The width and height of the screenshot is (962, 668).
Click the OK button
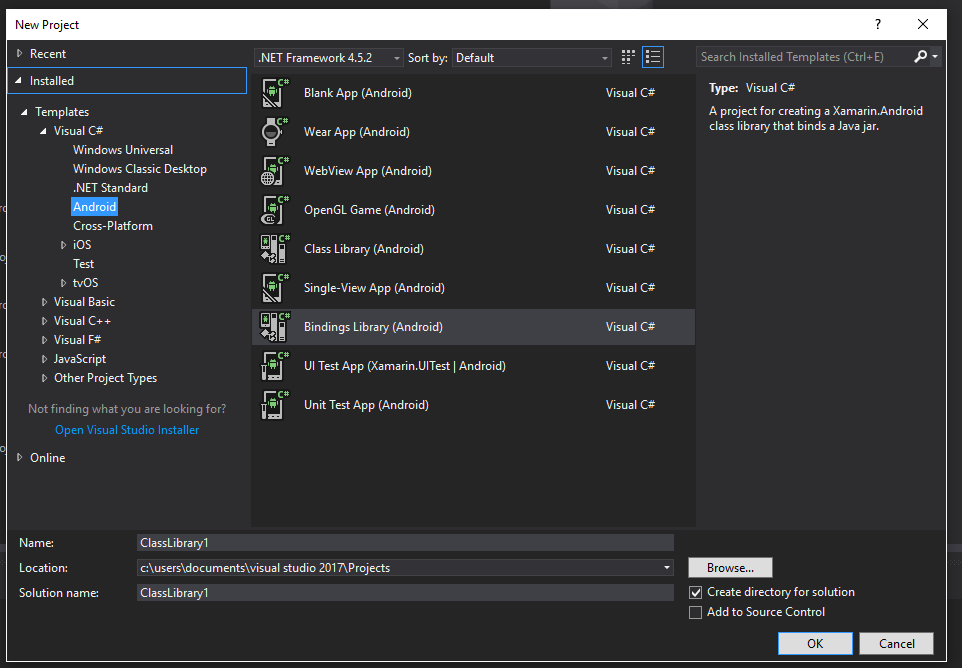tap(815, 643)
